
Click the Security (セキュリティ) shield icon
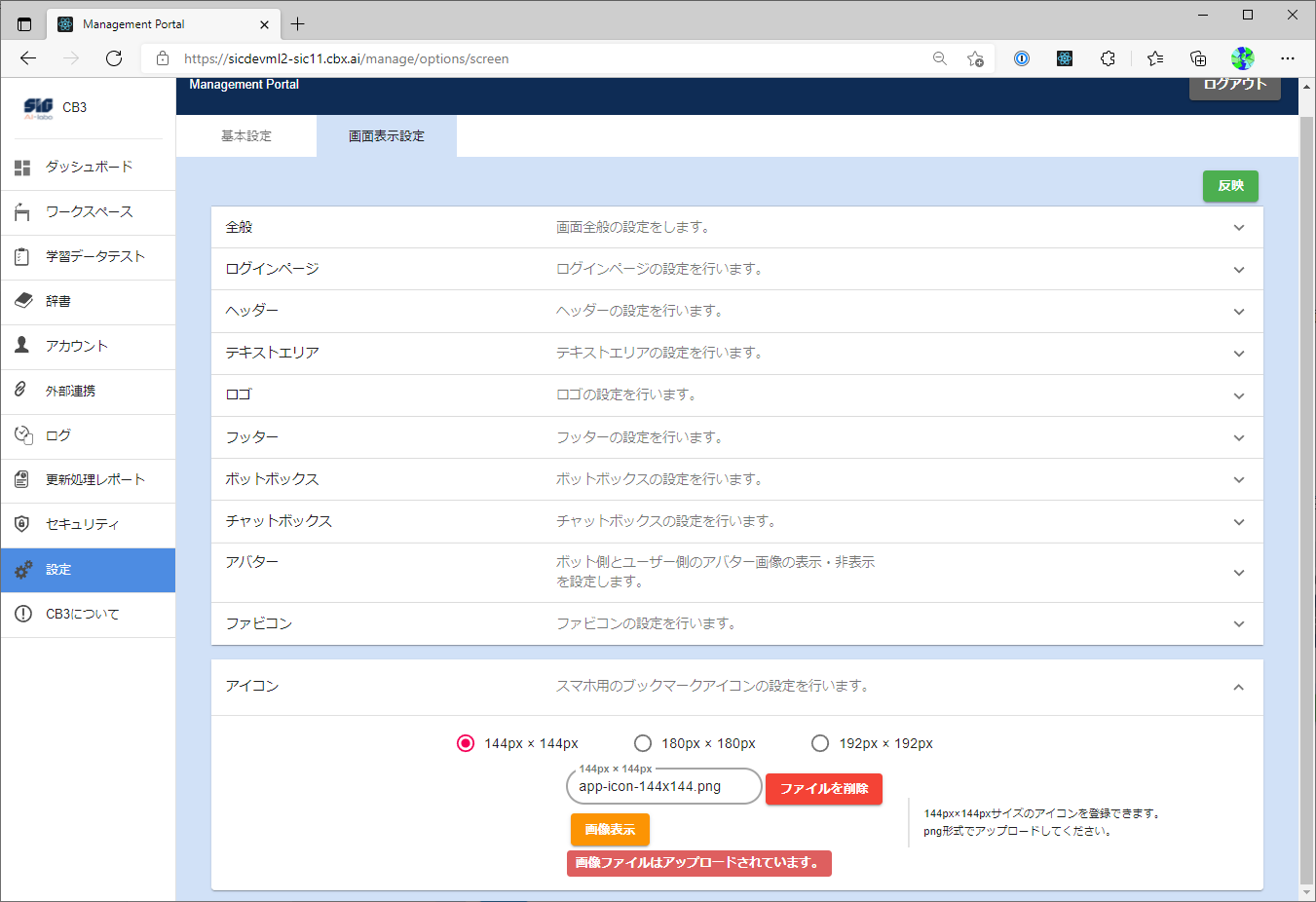pos(22,524)
